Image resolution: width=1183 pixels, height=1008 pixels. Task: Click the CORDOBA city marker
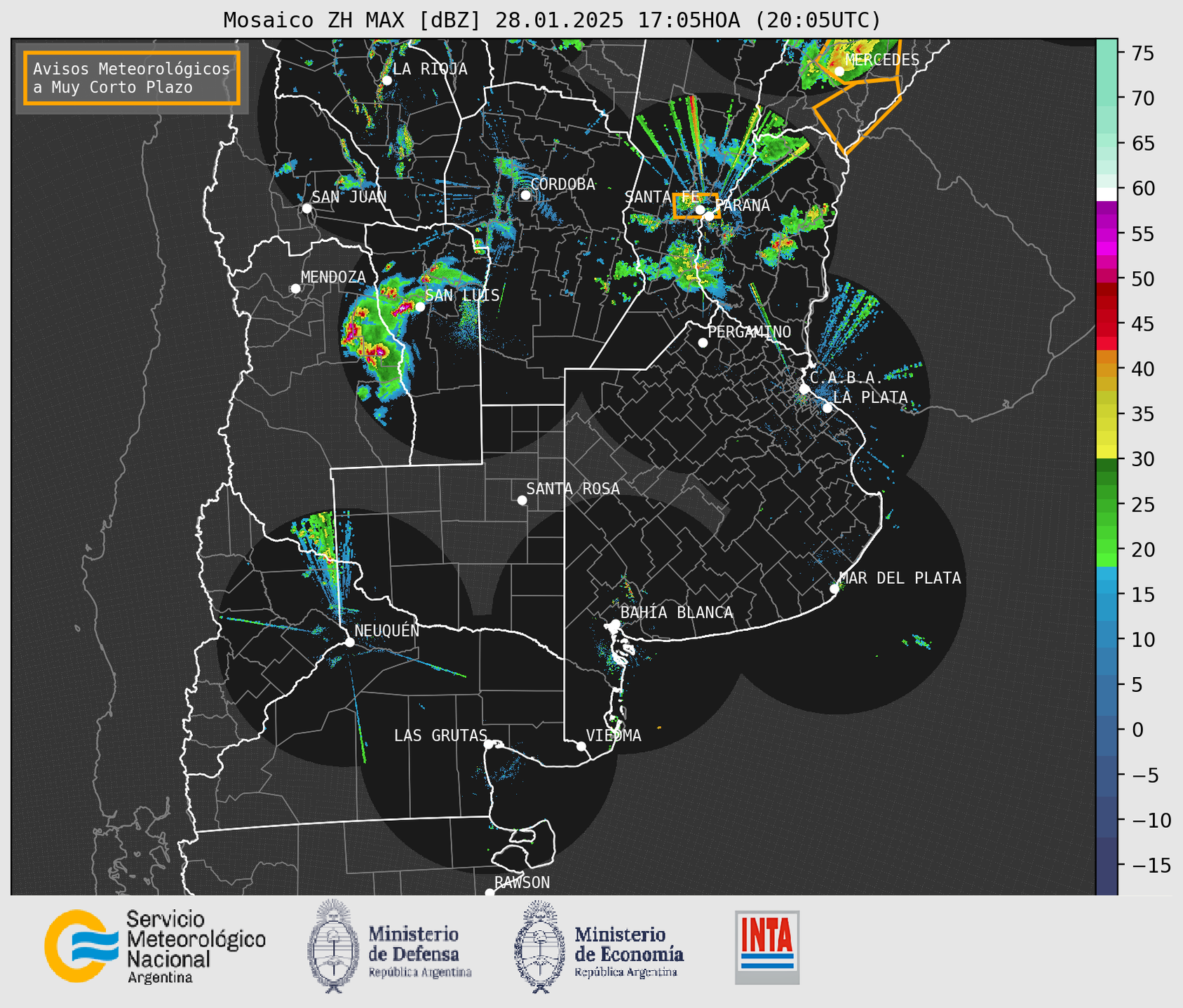pyautogui.click(x=525, y=195)
